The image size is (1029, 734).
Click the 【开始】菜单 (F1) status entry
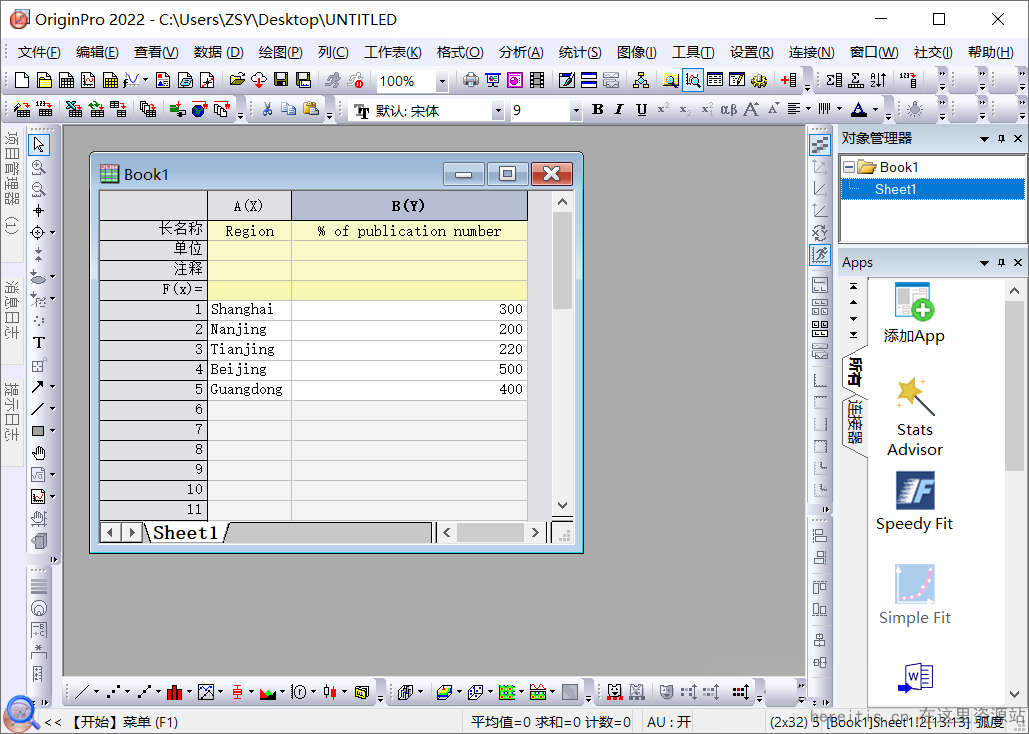123,722
